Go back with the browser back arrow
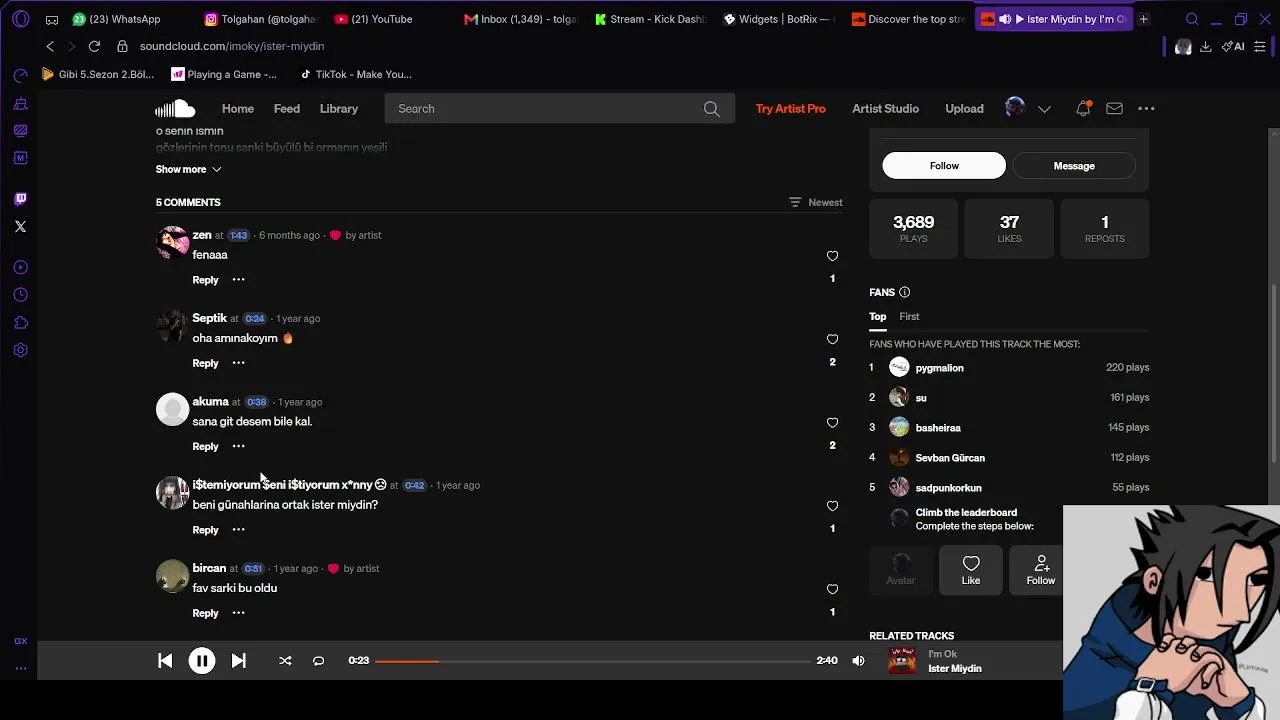The height and width of the screenshot is (720, 1280). coord(50,46)
